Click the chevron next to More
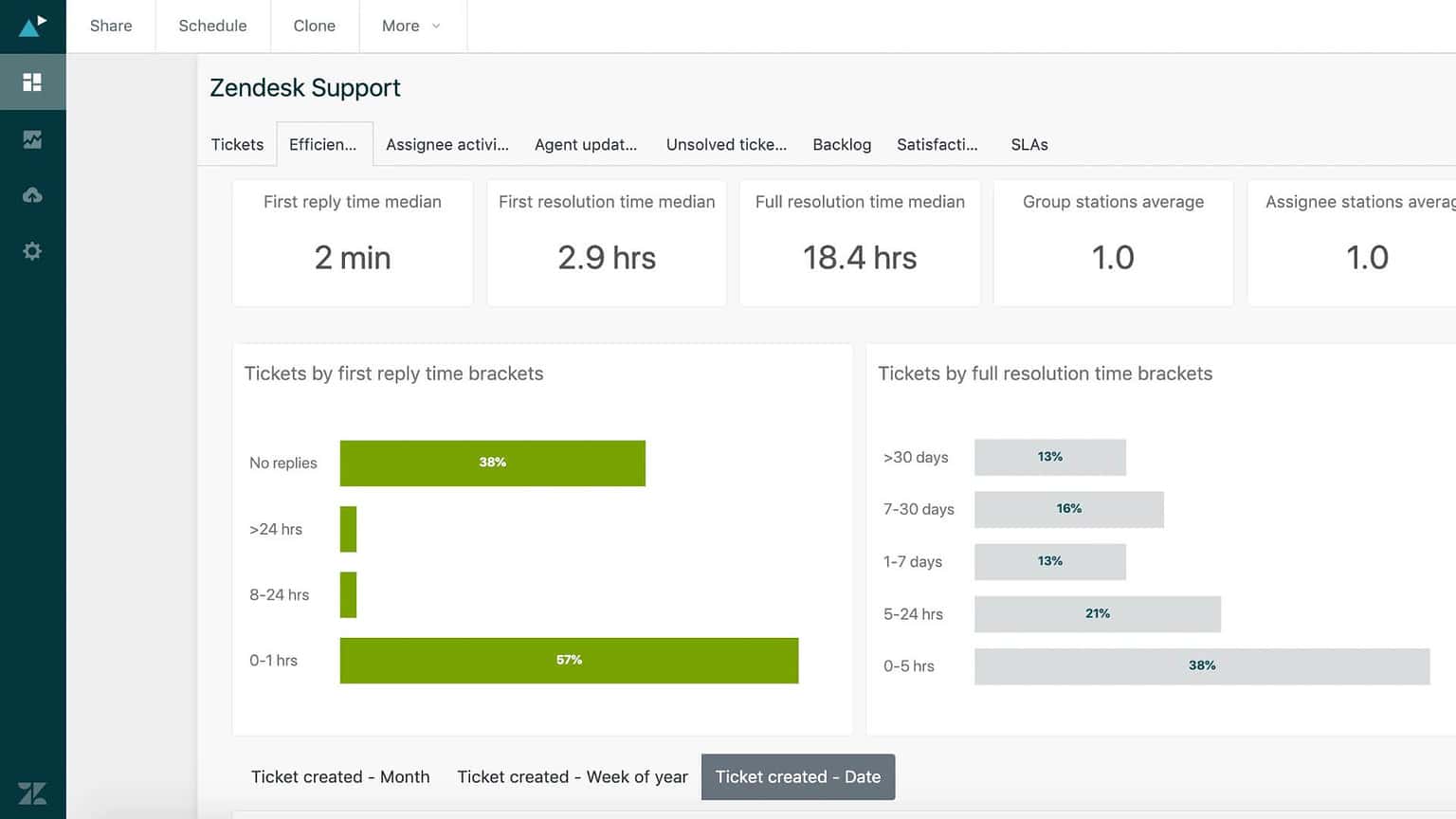The height and width of the screenshot is (819, 1456). pyautogui.click(x=437, y=27)
